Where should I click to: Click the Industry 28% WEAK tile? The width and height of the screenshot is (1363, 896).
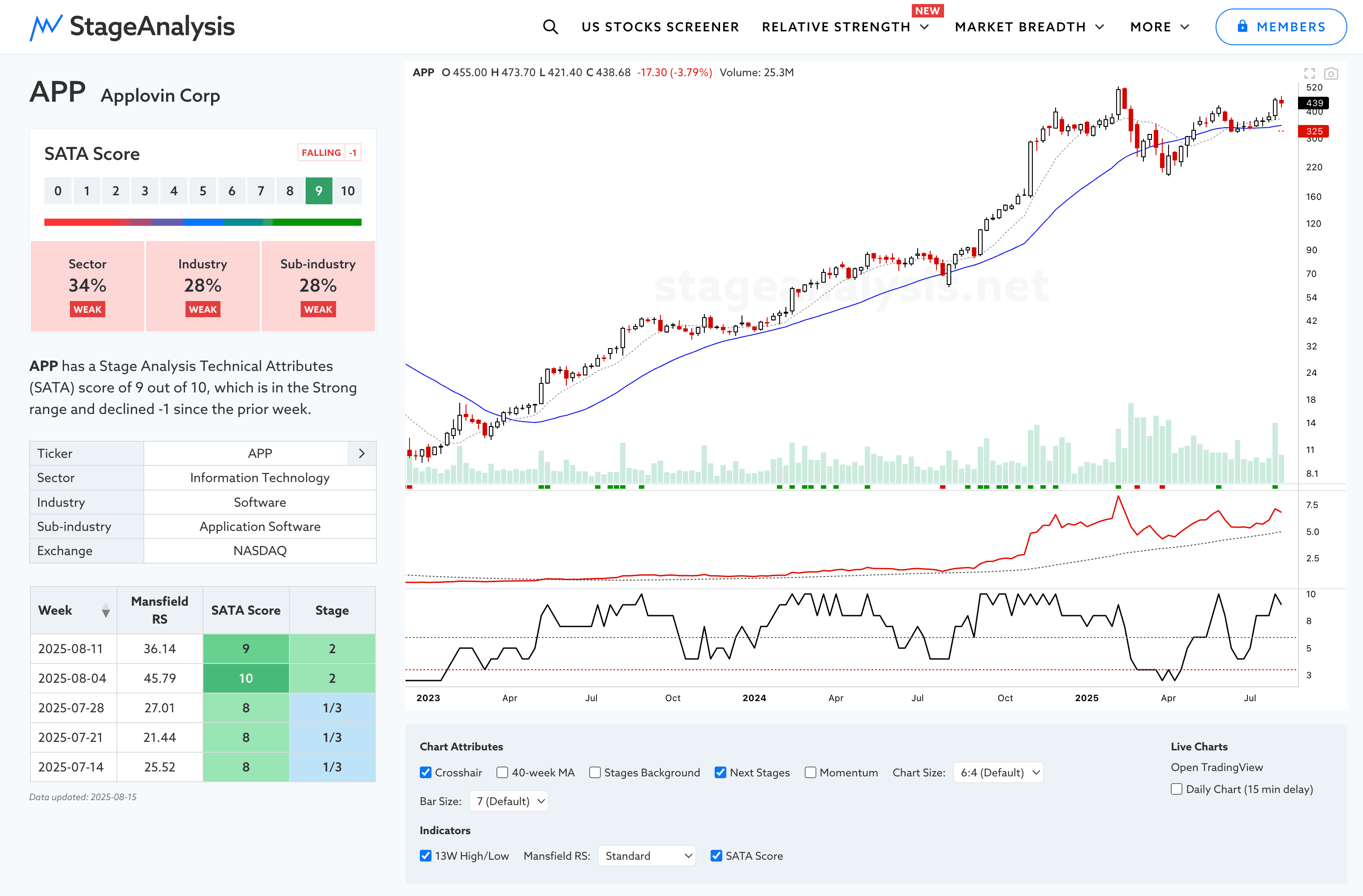(203, 286)
